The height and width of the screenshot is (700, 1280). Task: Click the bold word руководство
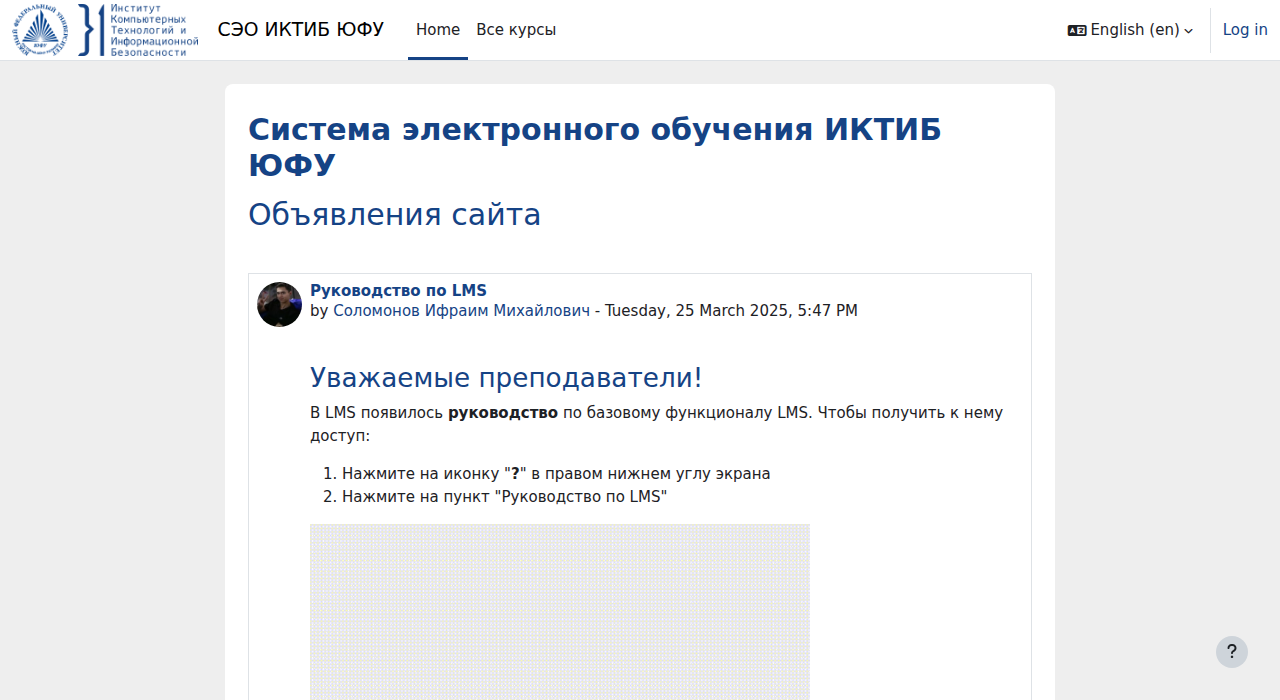point(503,413)
